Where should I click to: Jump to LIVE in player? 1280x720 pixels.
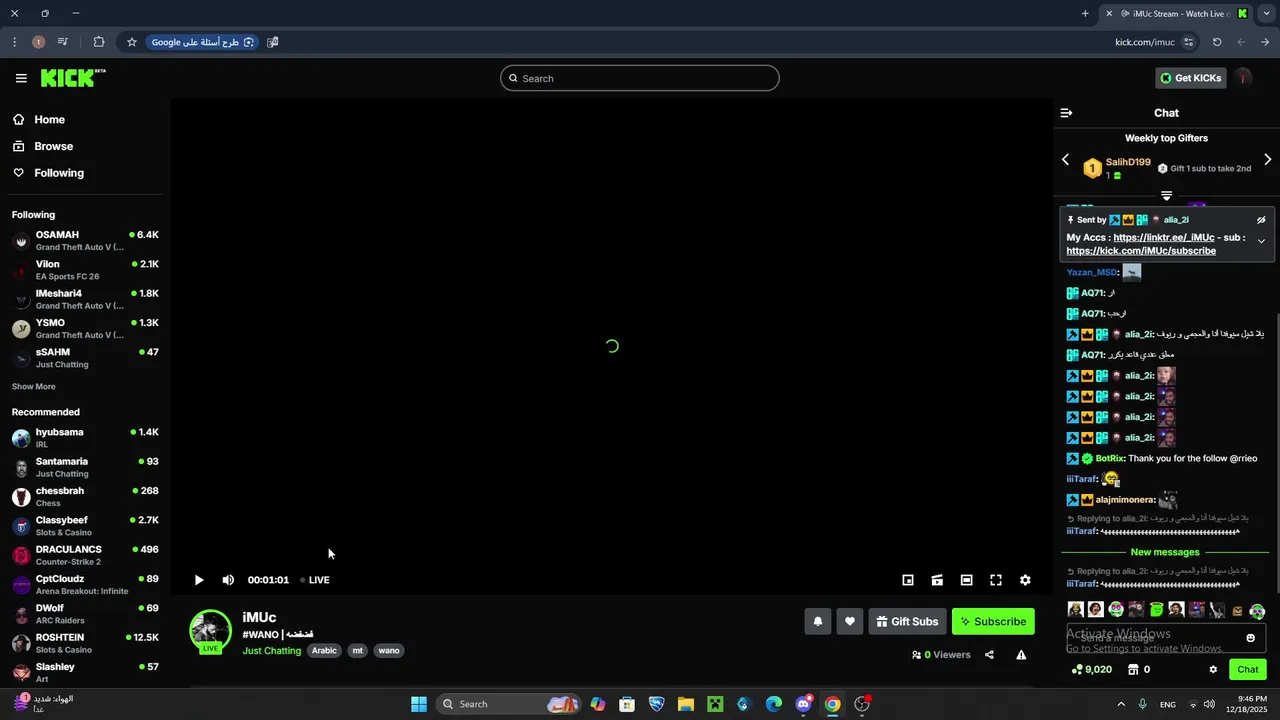pyautogui.click(x=316, y=580)
